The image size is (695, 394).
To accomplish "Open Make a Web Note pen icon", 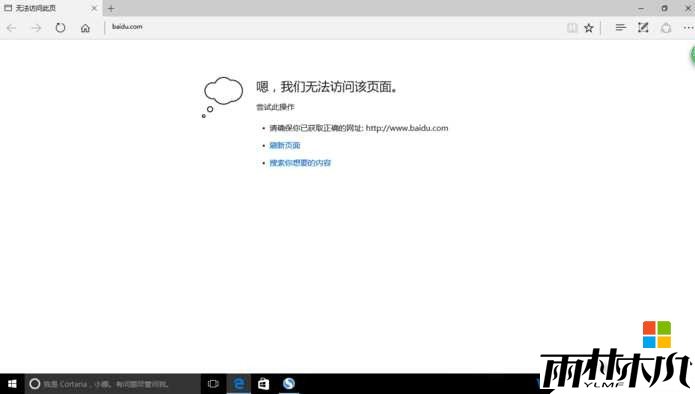I will coord(643,27).
